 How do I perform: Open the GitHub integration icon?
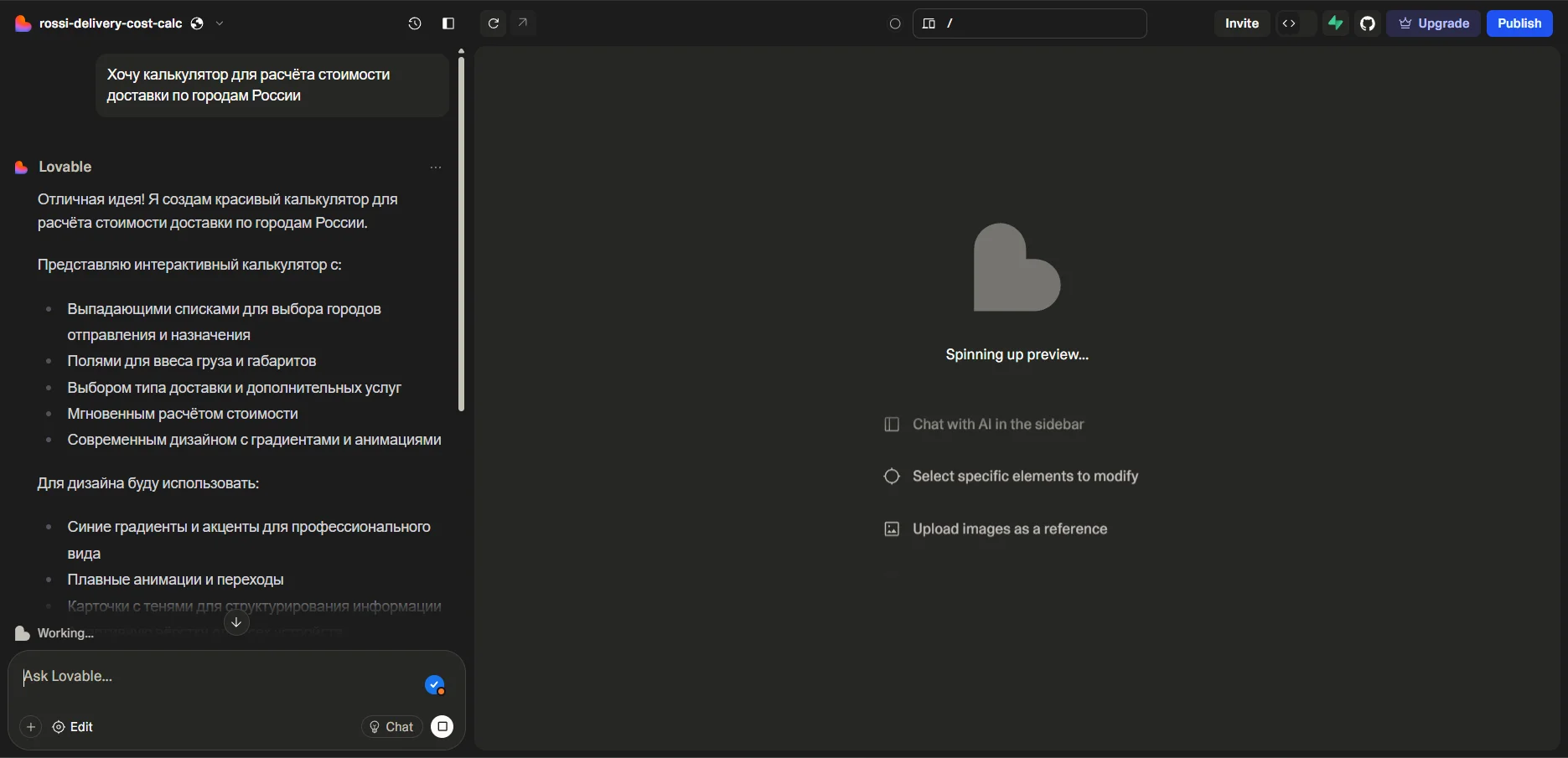(1368, 23)
